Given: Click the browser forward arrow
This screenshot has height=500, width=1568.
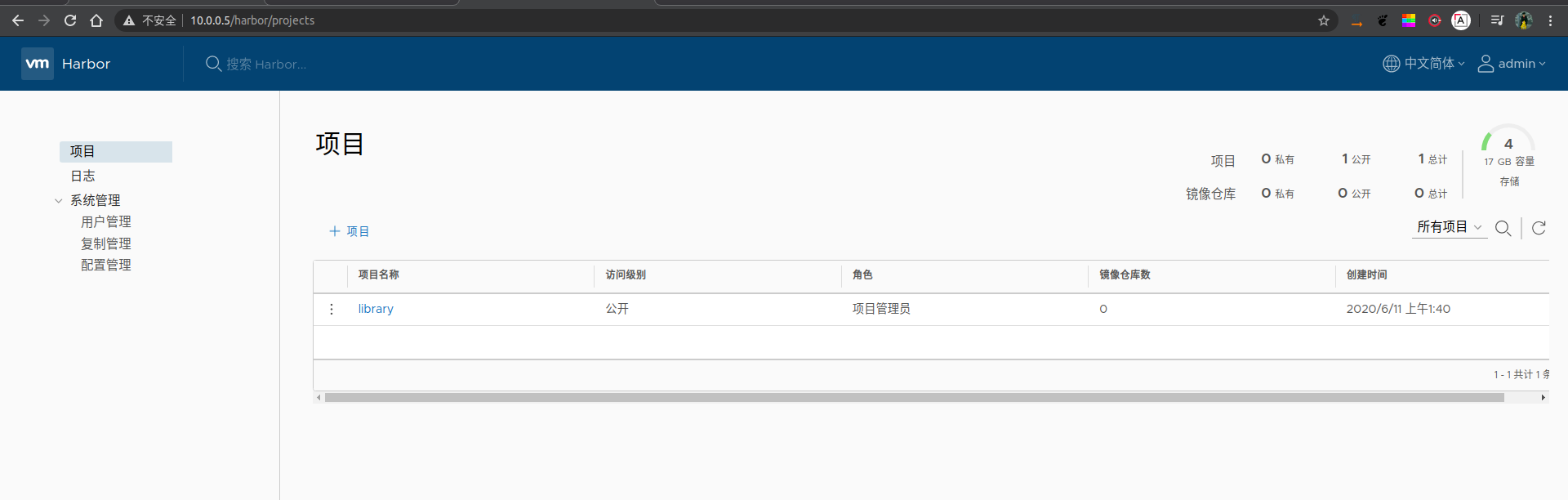Looking at the screenshot, I should click(44, 20).
